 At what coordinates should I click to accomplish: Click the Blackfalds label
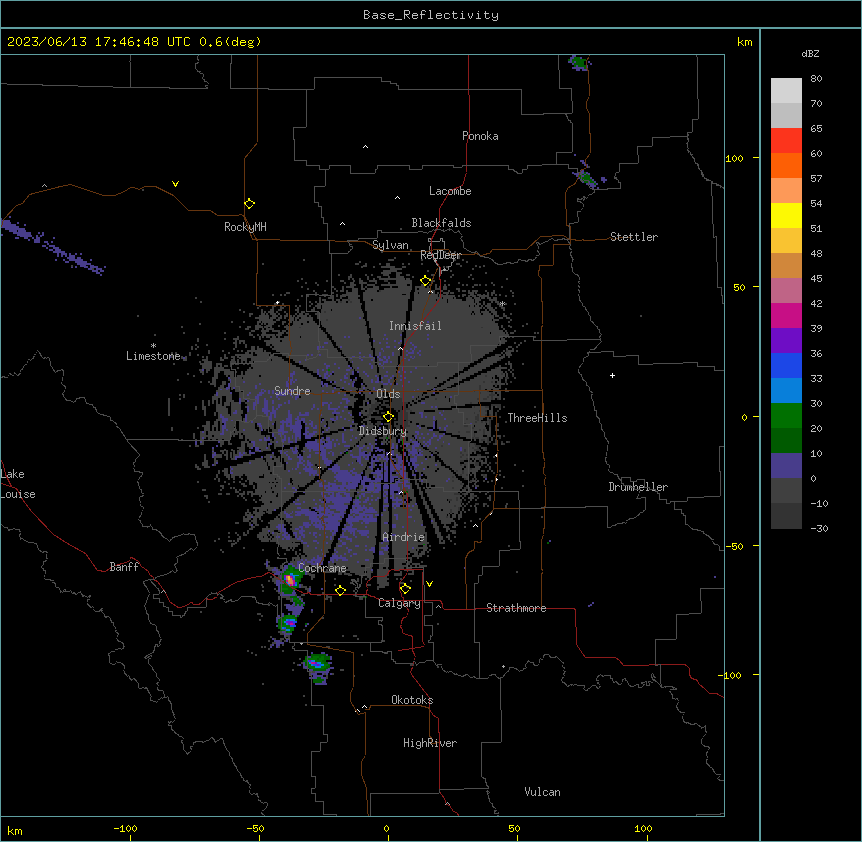441,223
